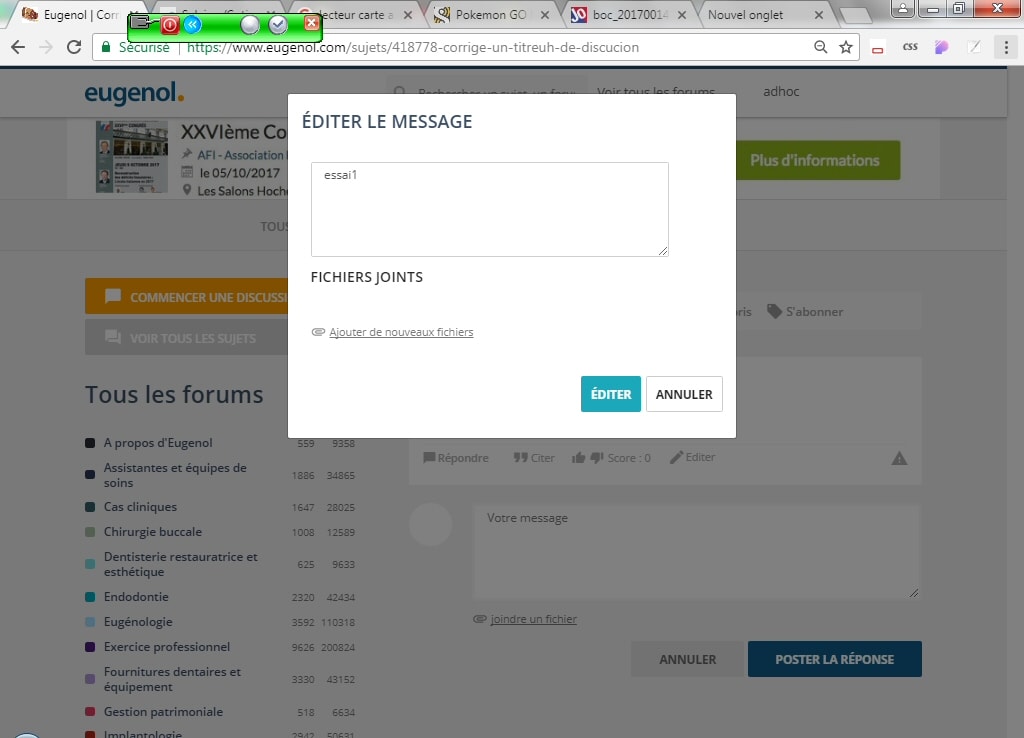Viewport: 1024px width, 738px height.
Task: Open the boc_20170014 tab
Action: coord(625,15)
